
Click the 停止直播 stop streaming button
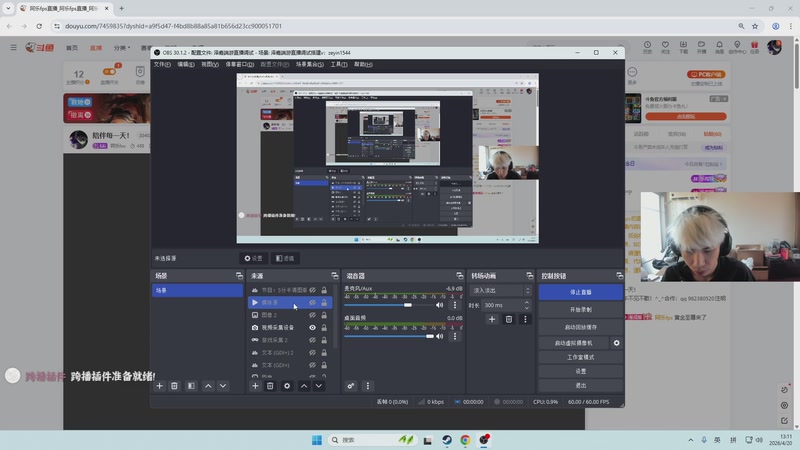tap(581, 292)
